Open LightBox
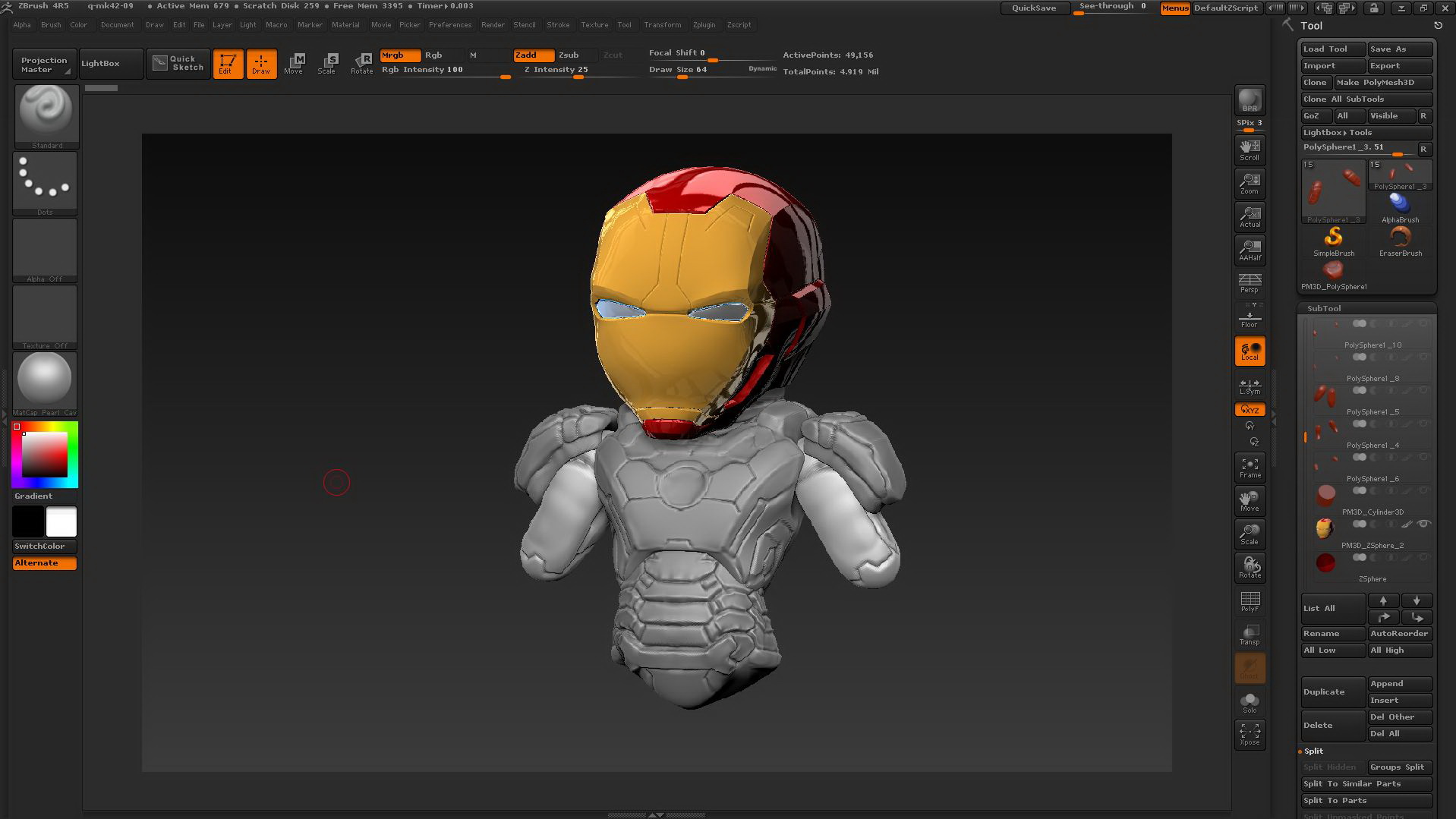Viewport: 1456px width, 819px height. (111, 64)
